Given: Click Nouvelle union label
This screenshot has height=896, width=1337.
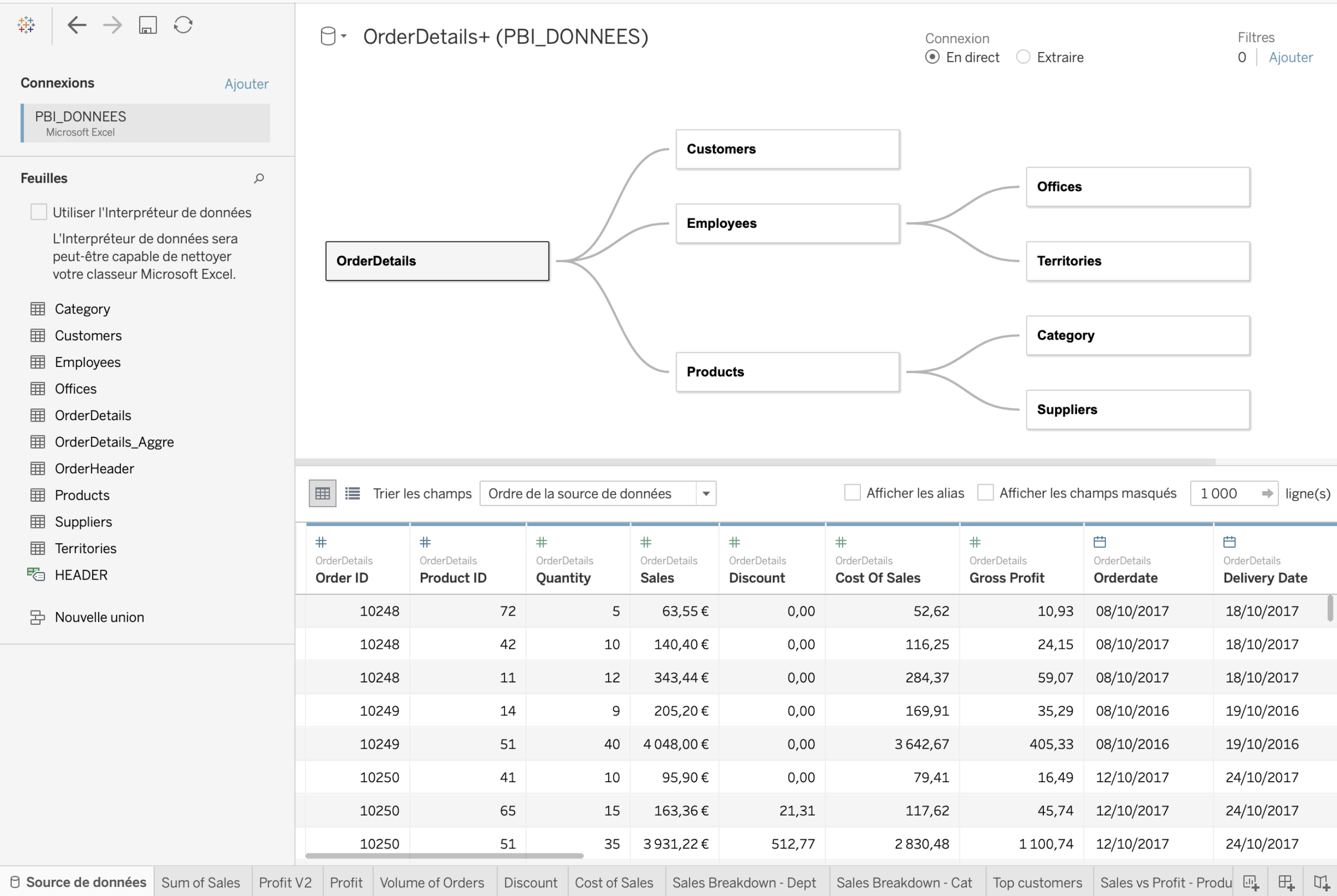Looking at the screenshot, I should [x=99, y=617].
